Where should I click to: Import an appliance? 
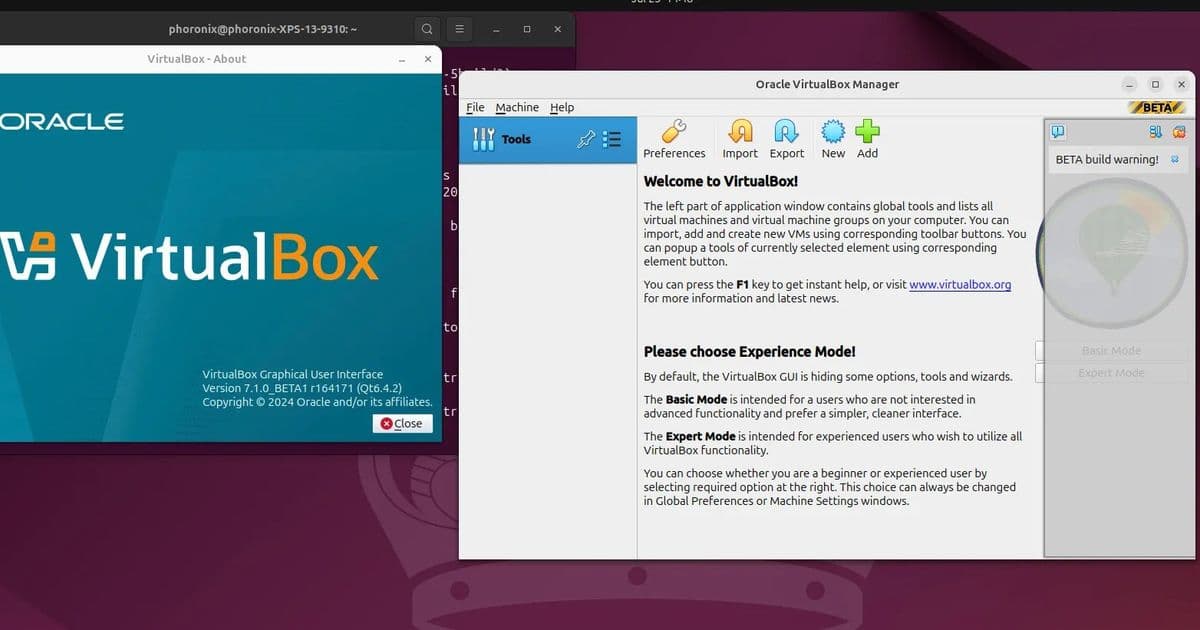click(740, 138)
